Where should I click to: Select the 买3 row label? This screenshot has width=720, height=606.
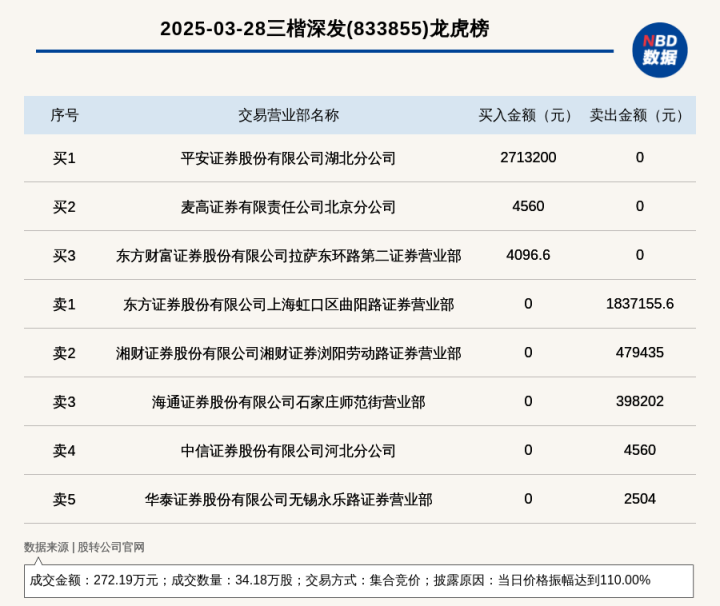[x=64, y=256]
